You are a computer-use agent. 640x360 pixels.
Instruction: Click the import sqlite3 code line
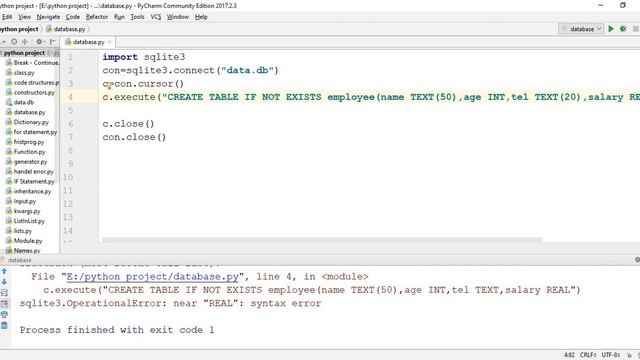point(144,57)
